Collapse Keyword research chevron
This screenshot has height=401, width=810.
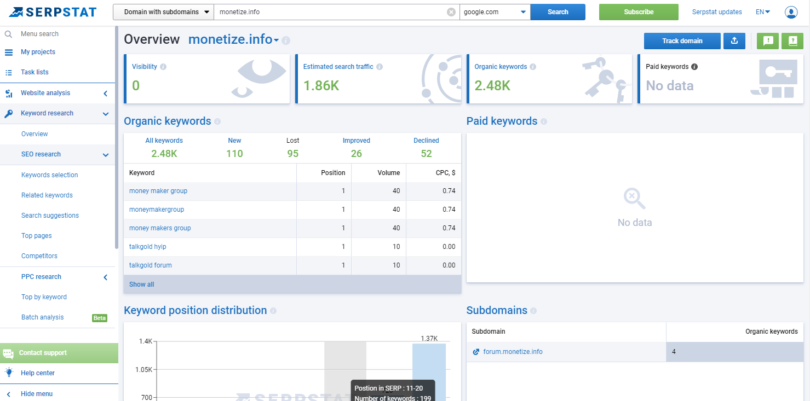pos(105,114)
